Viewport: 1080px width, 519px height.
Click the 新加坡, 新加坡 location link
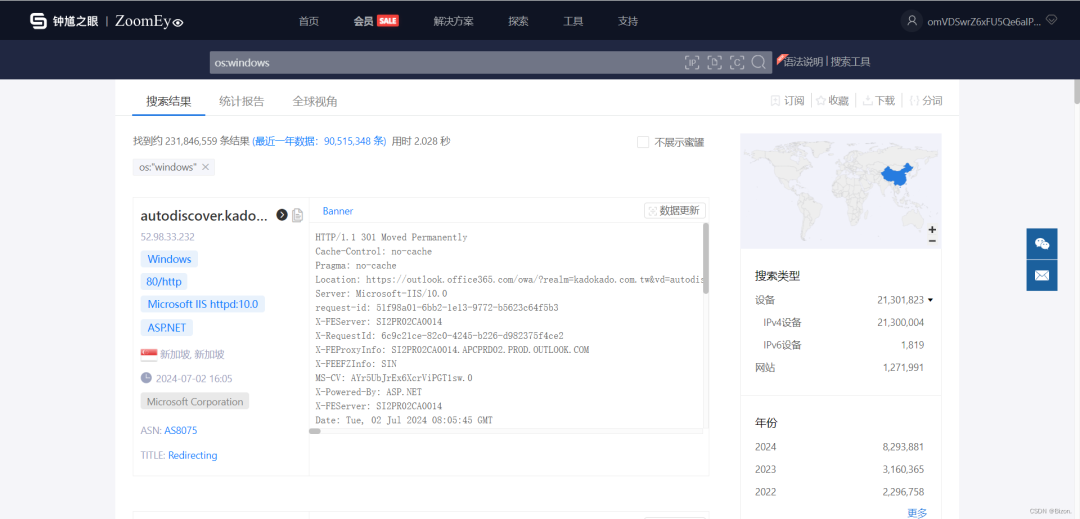tap(192, 355)
